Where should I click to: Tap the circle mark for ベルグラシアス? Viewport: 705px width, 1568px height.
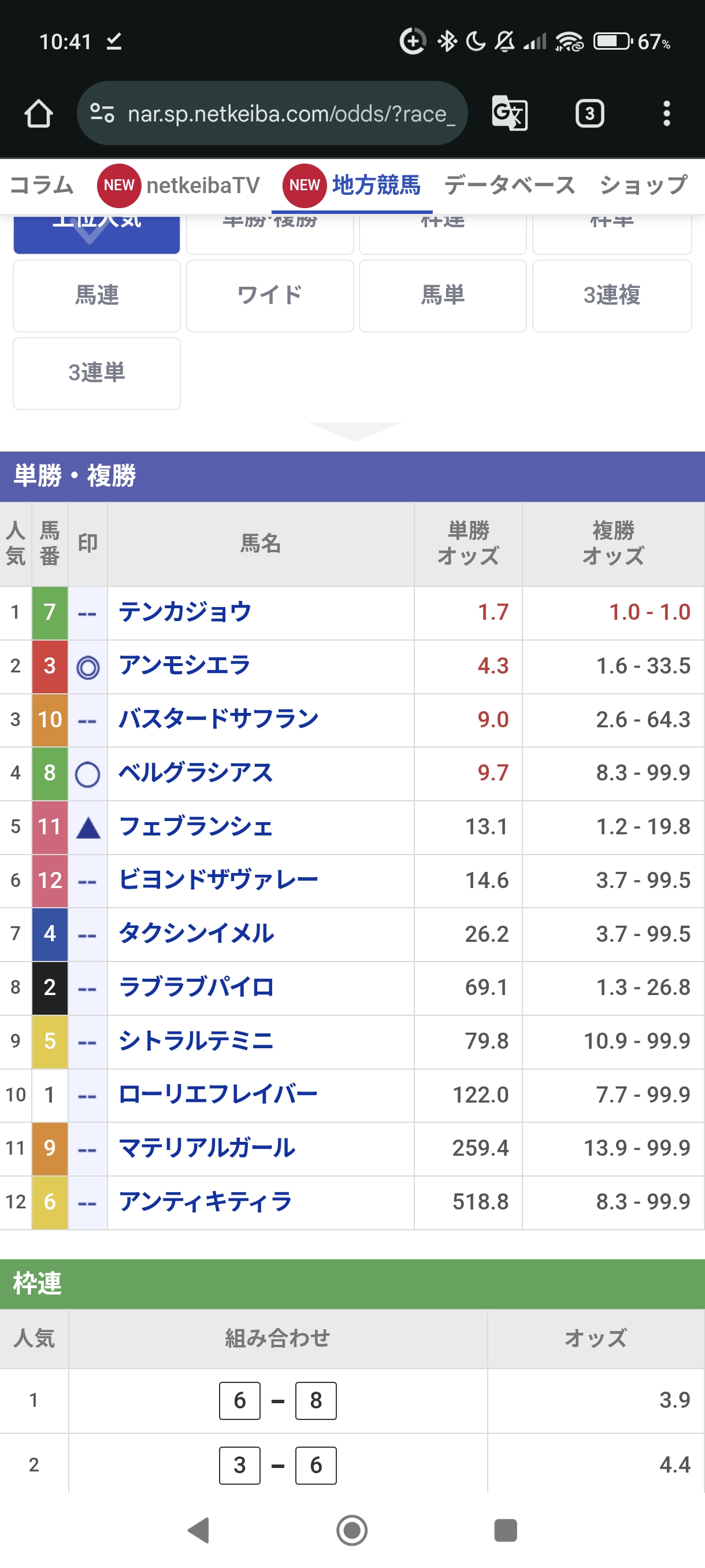point(88,774)
